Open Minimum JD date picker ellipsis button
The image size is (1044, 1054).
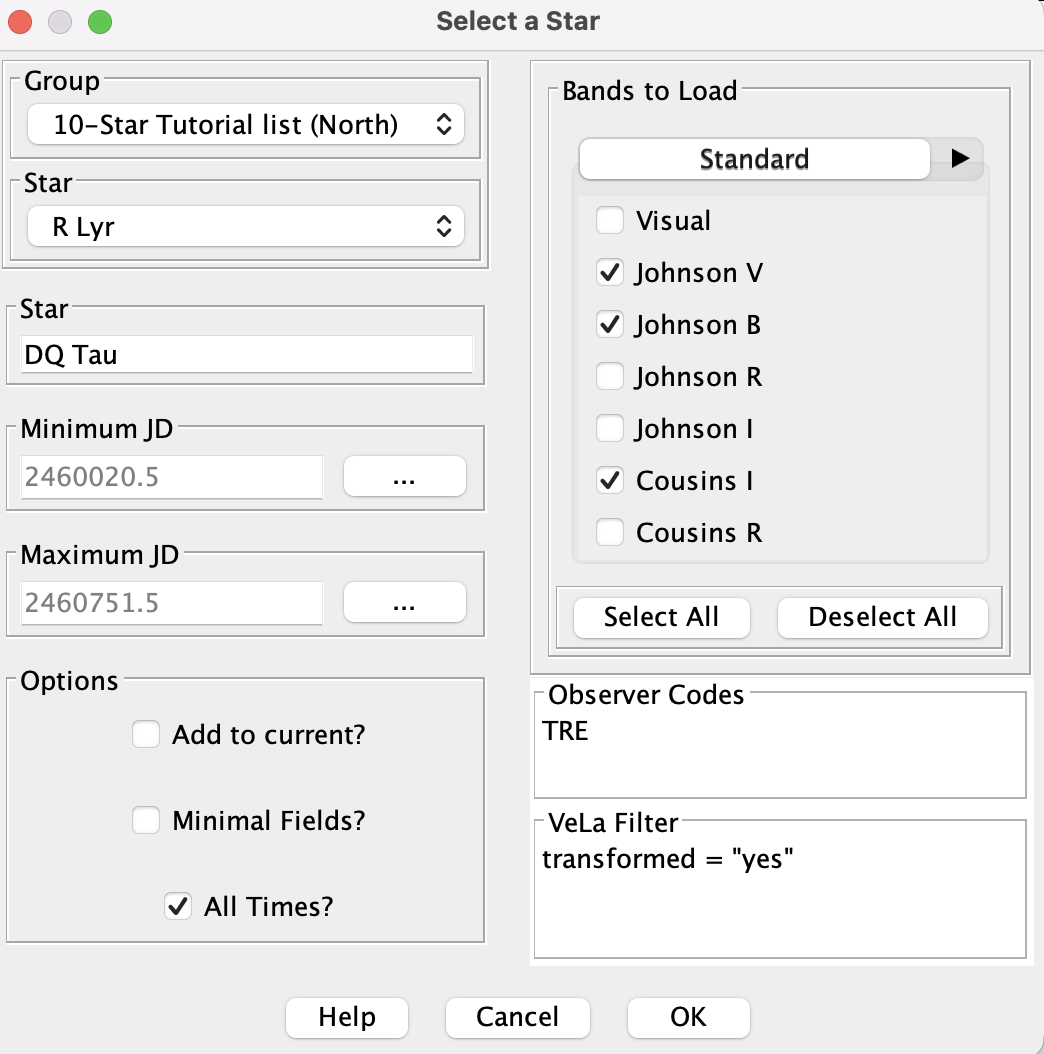(404, 477)
